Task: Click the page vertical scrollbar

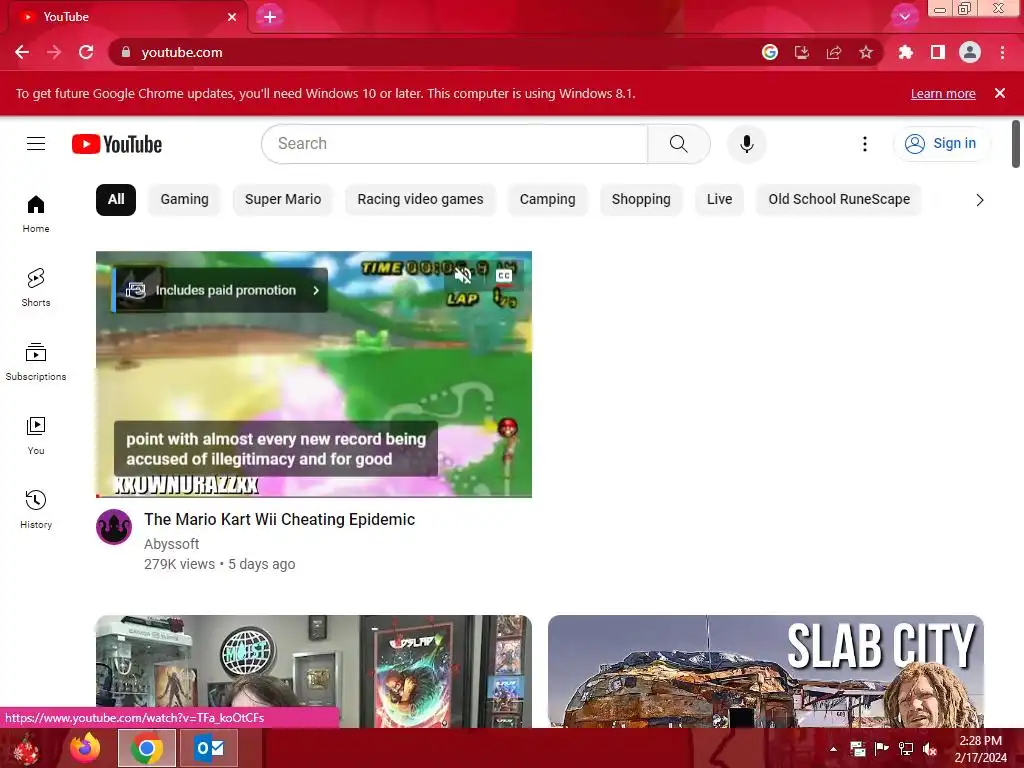Action: pyautogui.click(x=1016, y=144)
